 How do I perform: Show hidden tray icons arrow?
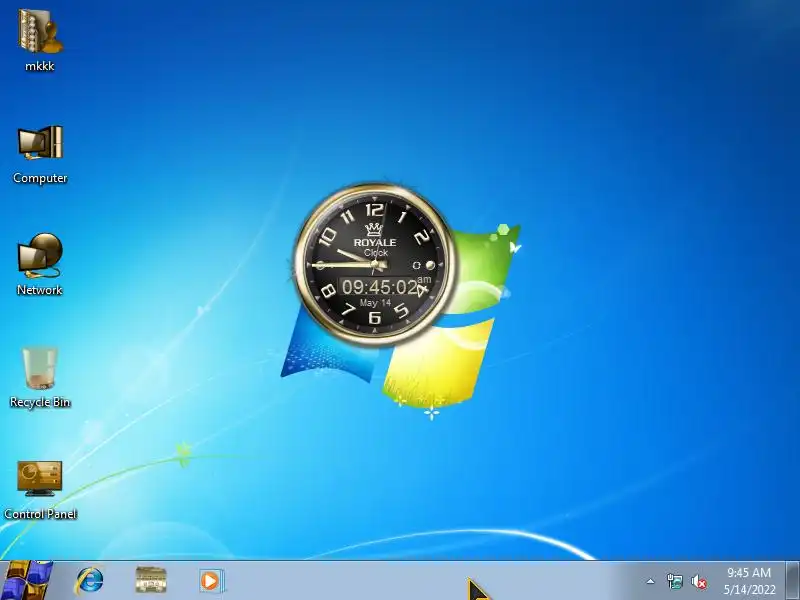coord(650,581)
